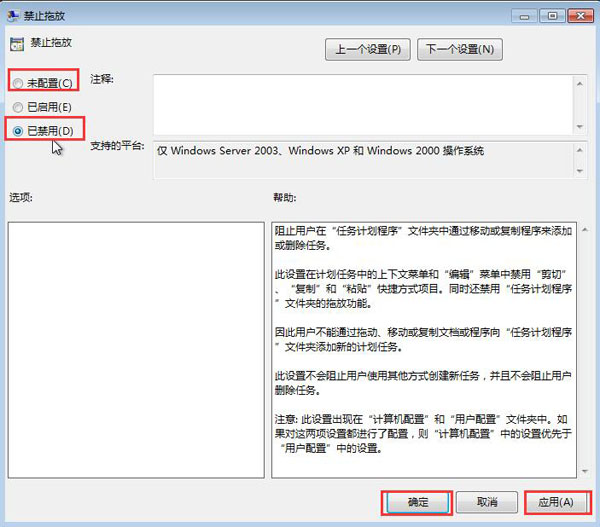Click the 注释 box scroll down arrow
Screen dimensions: 600x527
(580, 127)
